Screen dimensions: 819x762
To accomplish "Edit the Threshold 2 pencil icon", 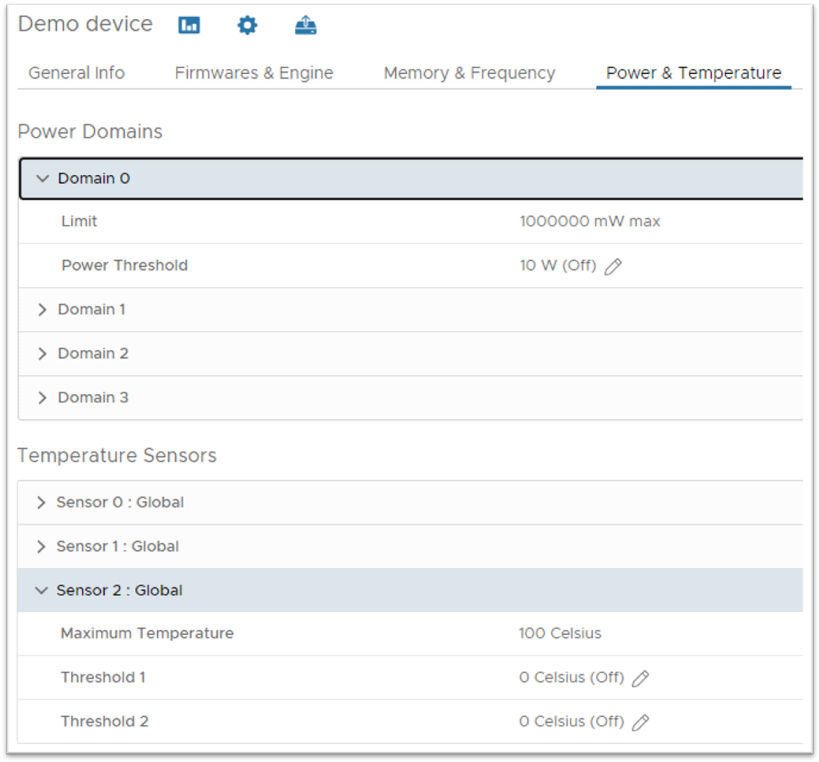I will (x=641, y=723).
